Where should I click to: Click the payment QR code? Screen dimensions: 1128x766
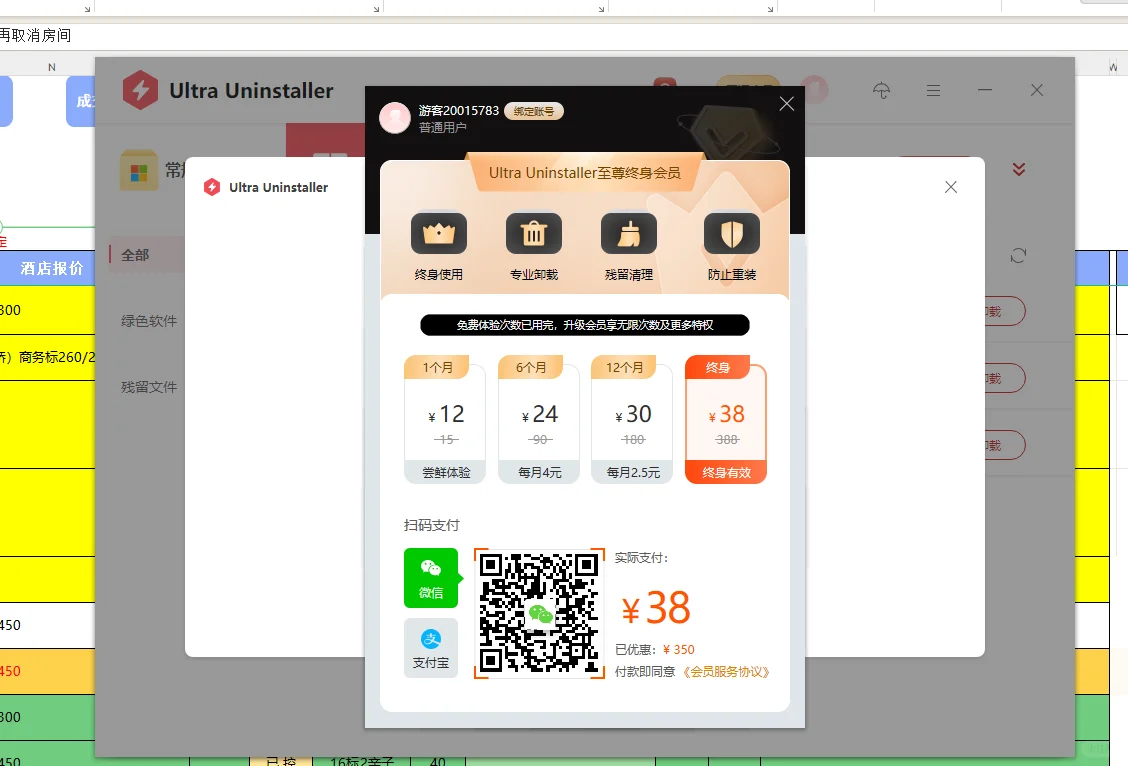click(x=539, y=613)
